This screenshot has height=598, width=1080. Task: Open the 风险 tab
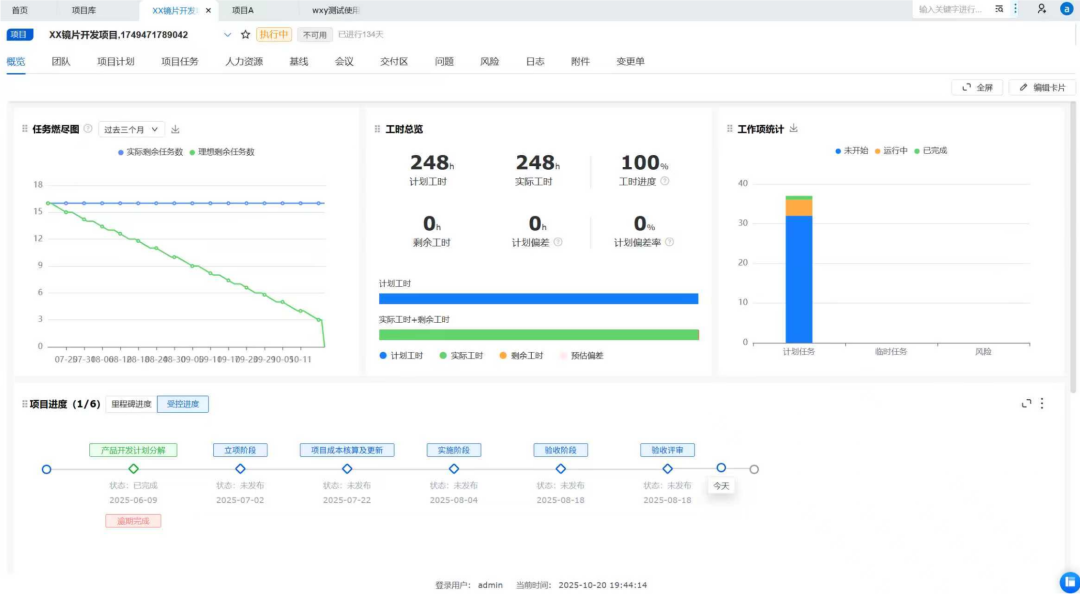tap(489, 61)
